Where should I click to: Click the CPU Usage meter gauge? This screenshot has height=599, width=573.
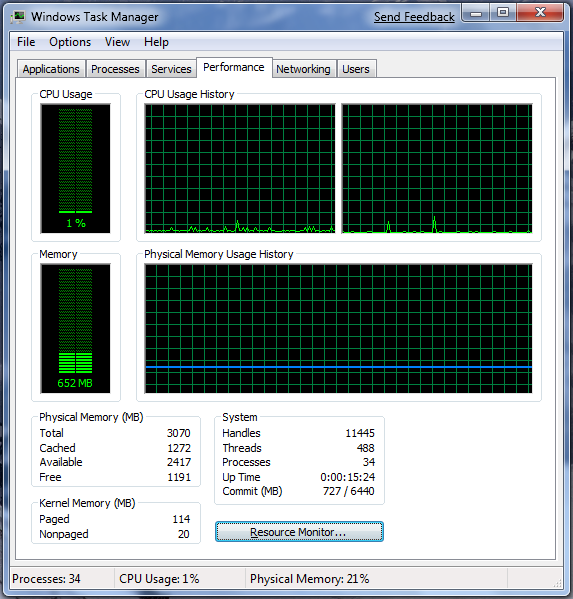pyautogui.click(x=76, y=168)
